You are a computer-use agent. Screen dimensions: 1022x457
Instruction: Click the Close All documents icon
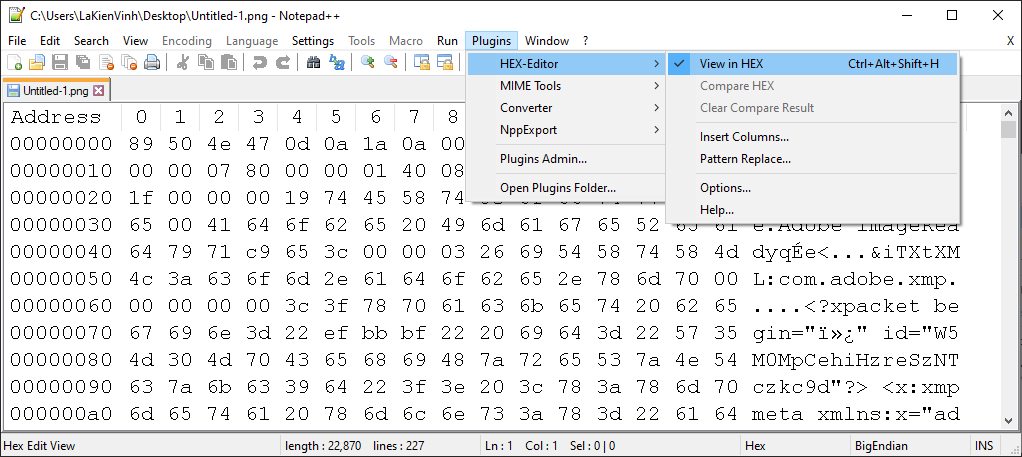[x=129, y=63]
